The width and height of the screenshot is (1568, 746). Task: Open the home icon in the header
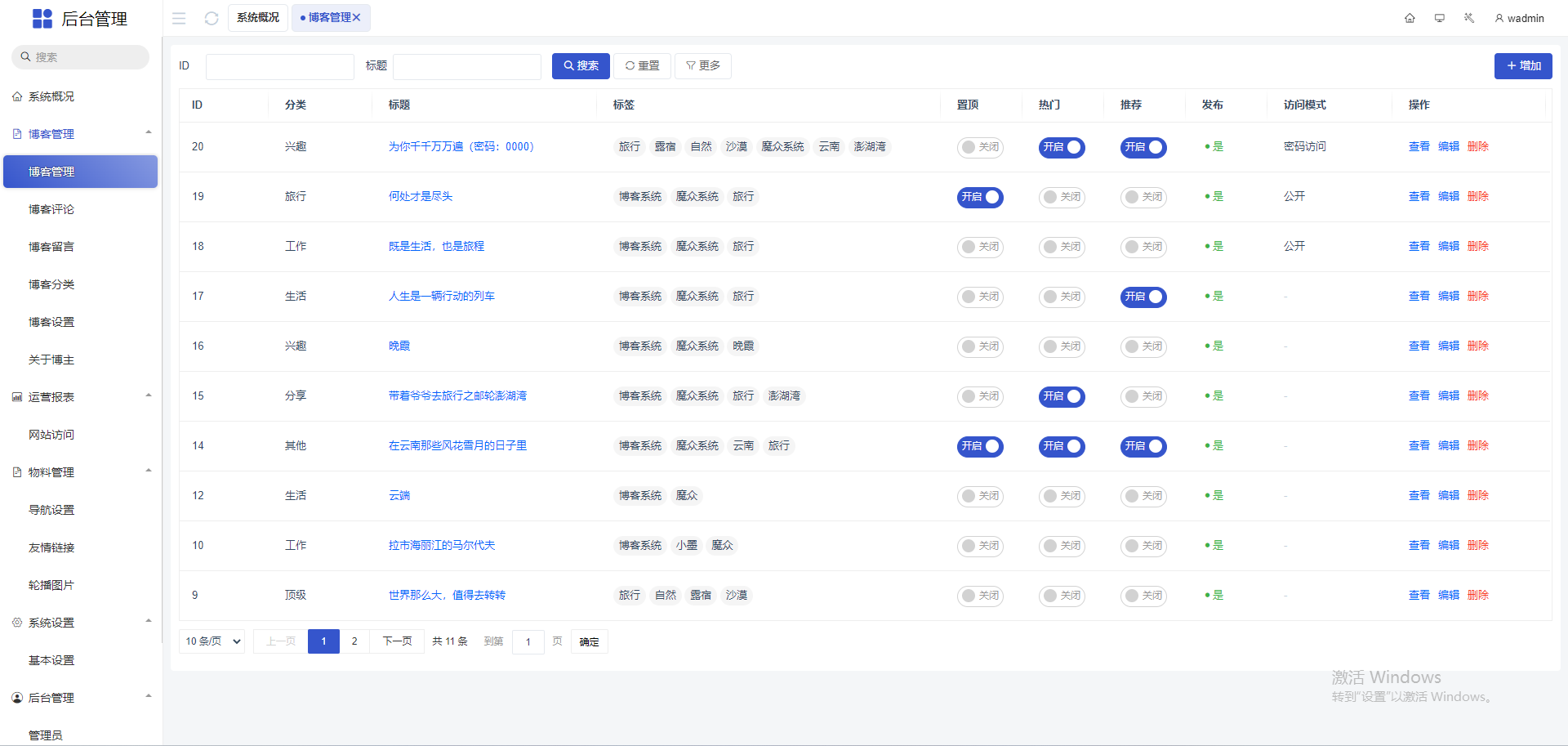tap(1410, 18)
